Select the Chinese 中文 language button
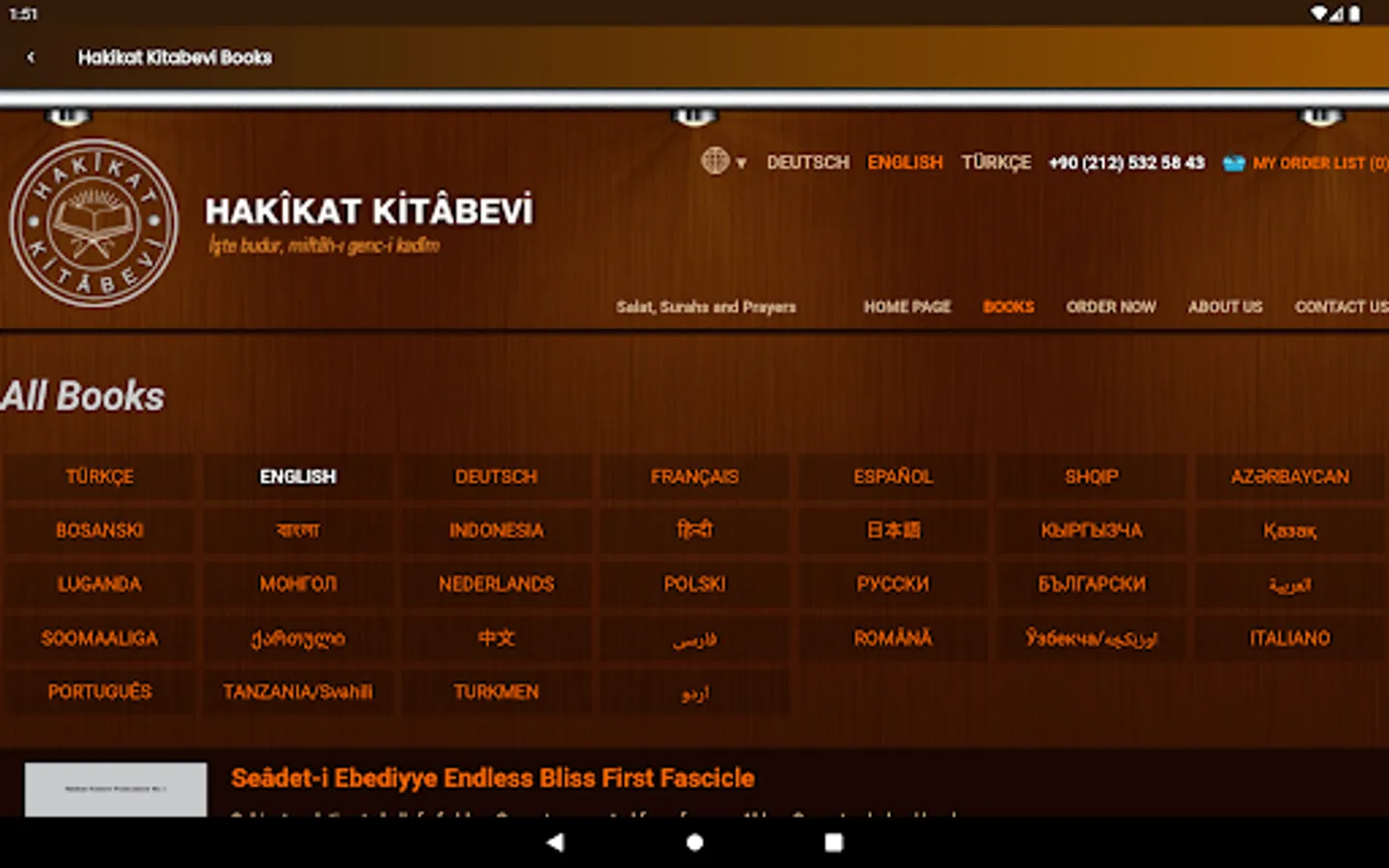Image resolution: width=1389 pixels, height=868 pixels. coord(496,638)
